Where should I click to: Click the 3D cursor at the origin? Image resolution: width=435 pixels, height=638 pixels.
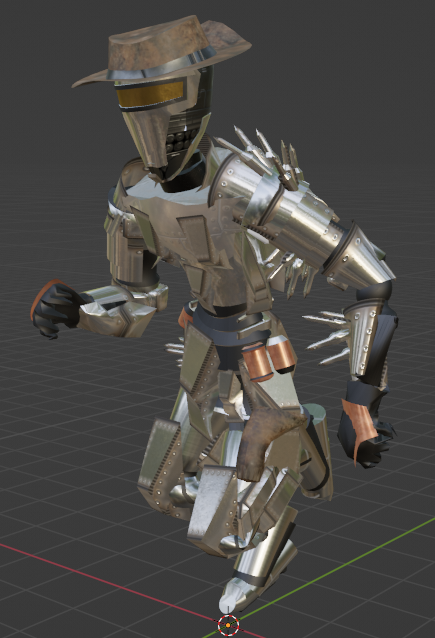[228, 625]
